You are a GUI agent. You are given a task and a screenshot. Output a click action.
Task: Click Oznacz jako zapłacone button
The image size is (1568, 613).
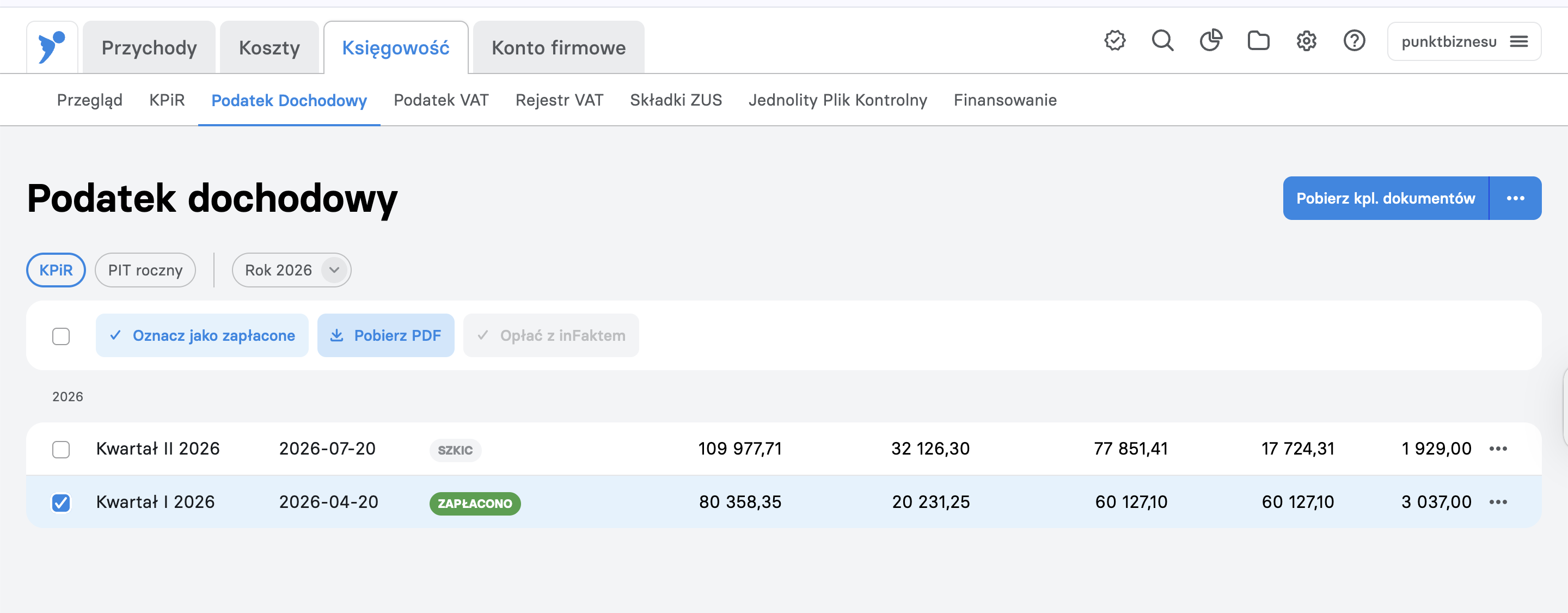point(202,335)
